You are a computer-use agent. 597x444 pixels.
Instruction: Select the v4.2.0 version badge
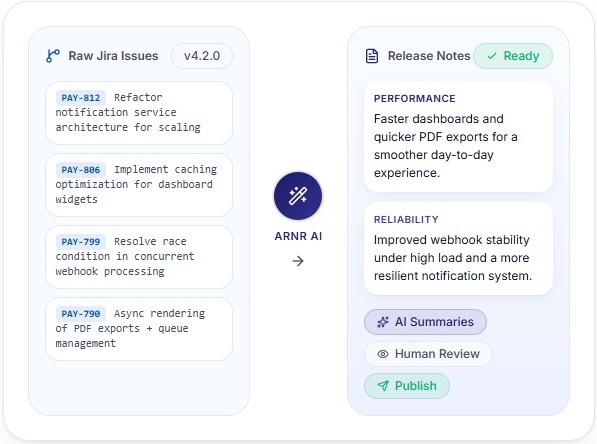(202, 56)
